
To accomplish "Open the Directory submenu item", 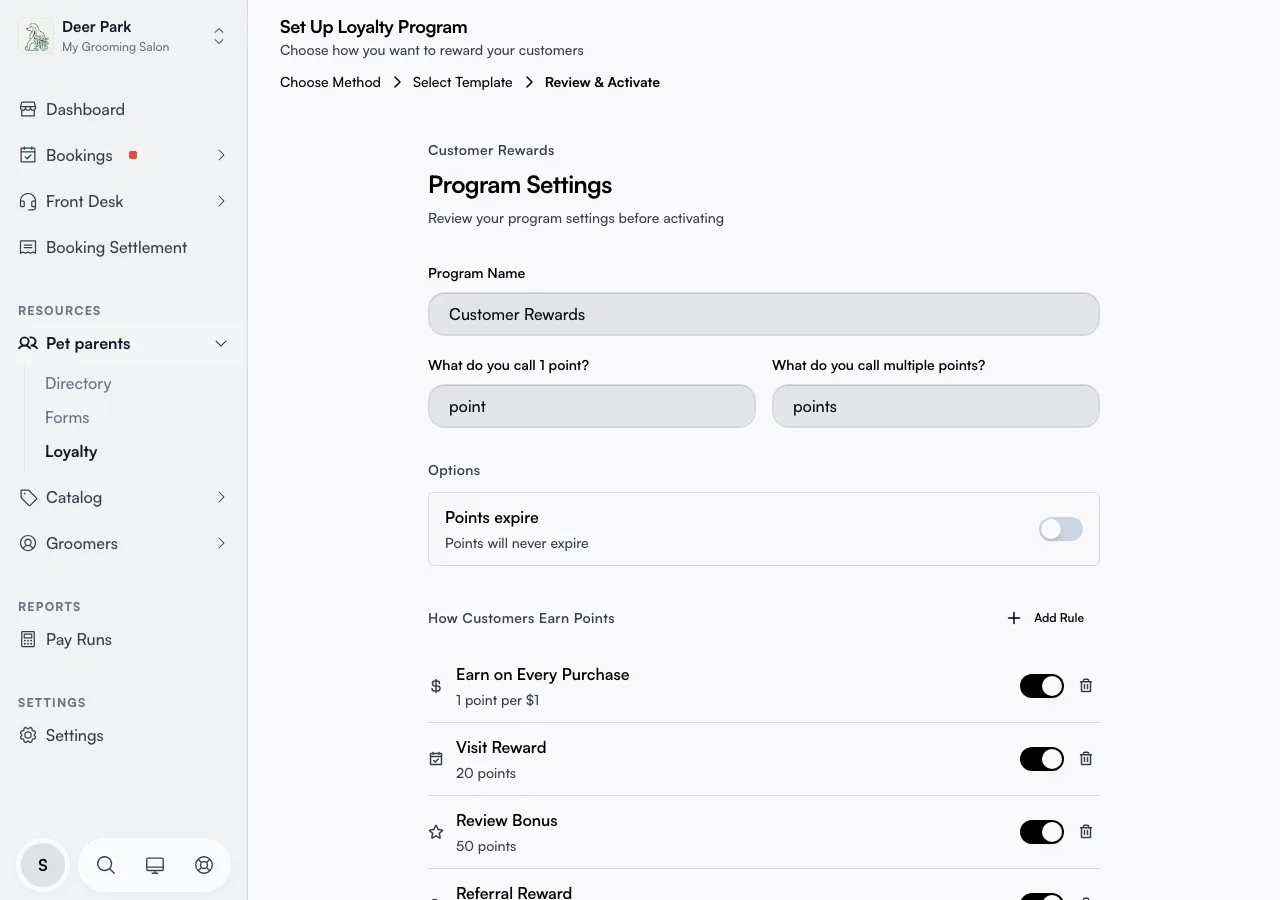I will 78,383.
